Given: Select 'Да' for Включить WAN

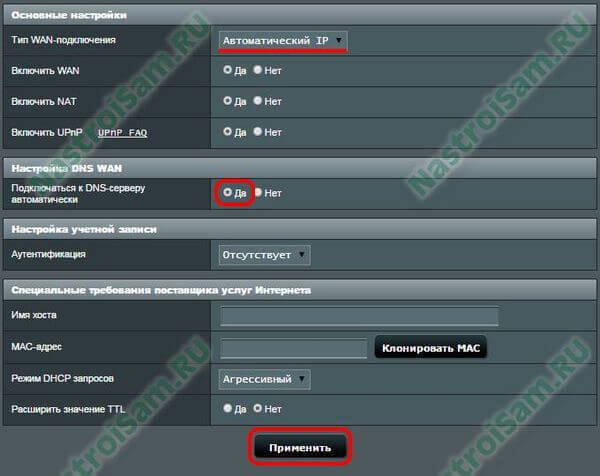Looking at the screenshot, I should coord(228,70).
